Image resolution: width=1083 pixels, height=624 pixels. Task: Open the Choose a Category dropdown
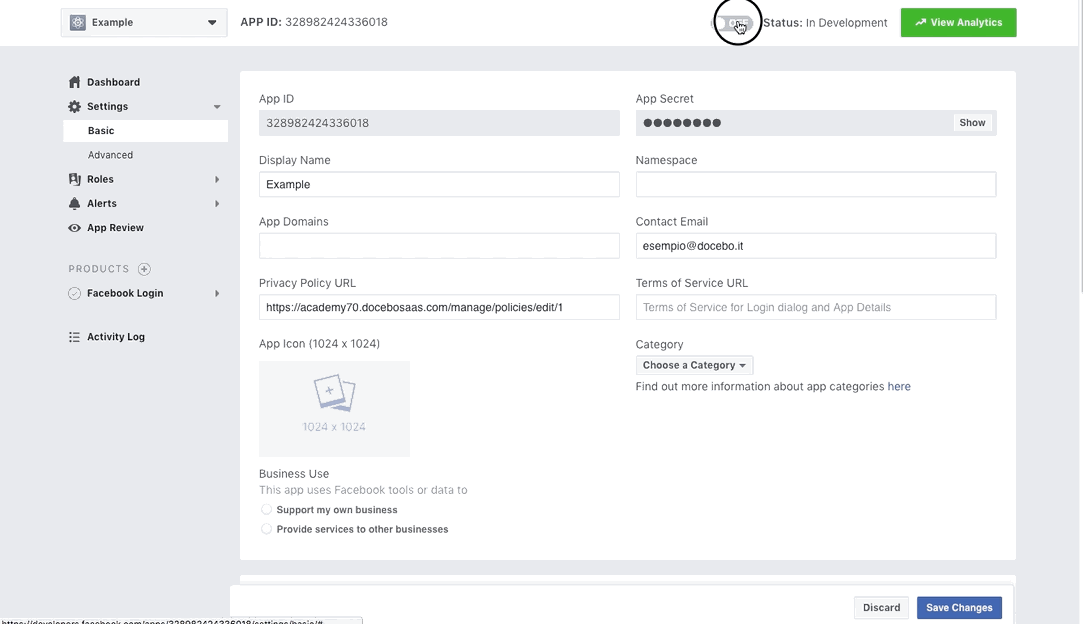pyautogui.click(x=694, y=365)
